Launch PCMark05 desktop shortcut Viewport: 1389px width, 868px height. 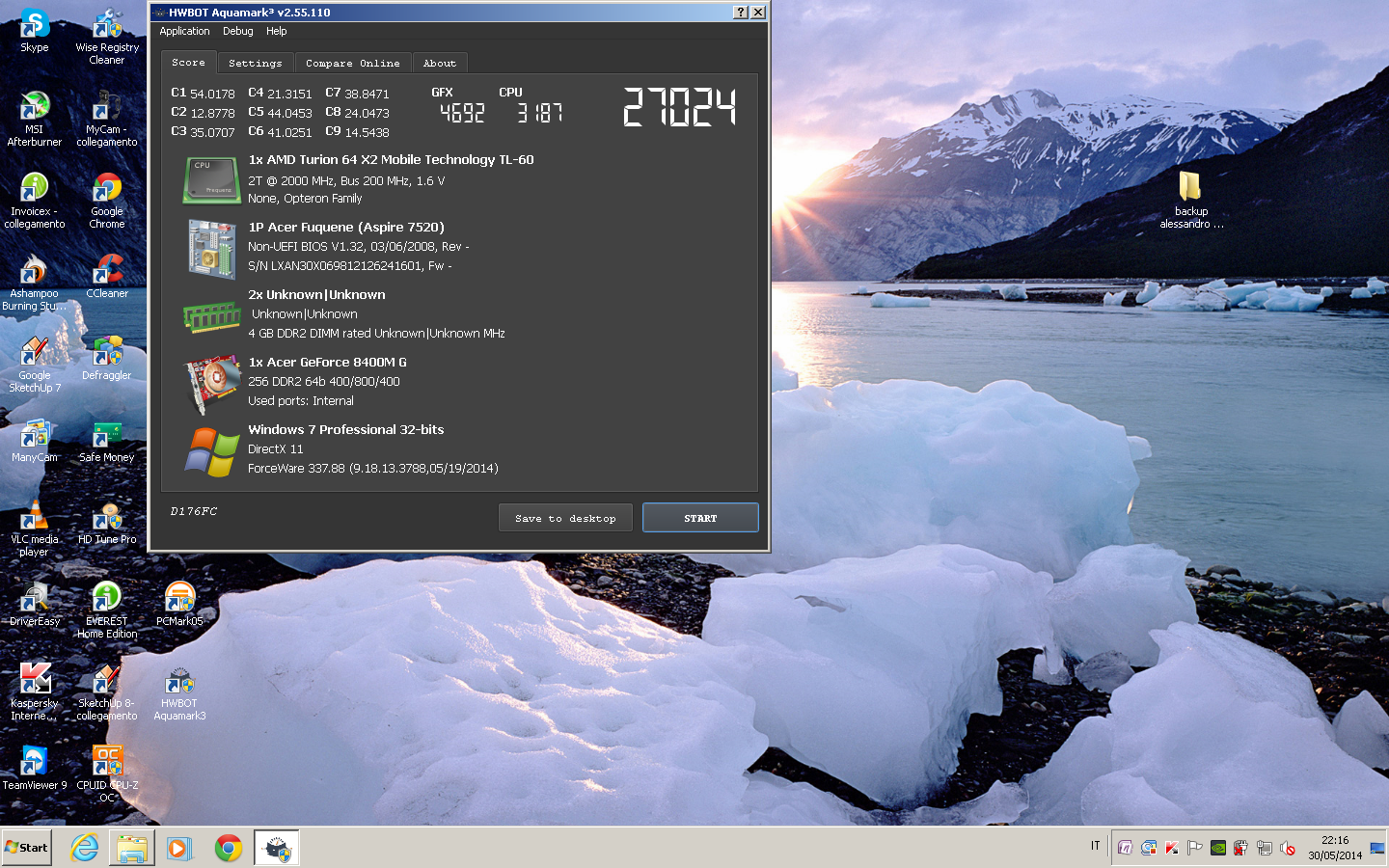click(179, 603)
